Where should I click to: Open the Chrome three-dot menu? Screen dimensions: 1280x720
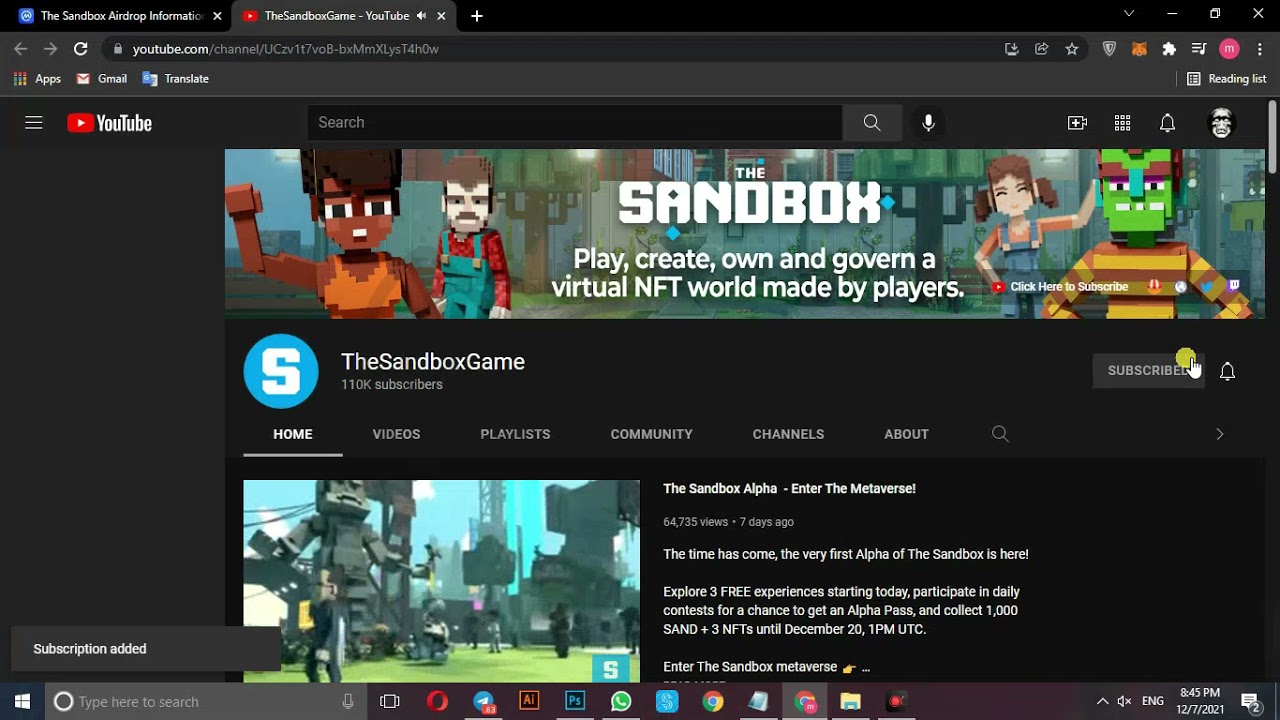(1259, 49)
